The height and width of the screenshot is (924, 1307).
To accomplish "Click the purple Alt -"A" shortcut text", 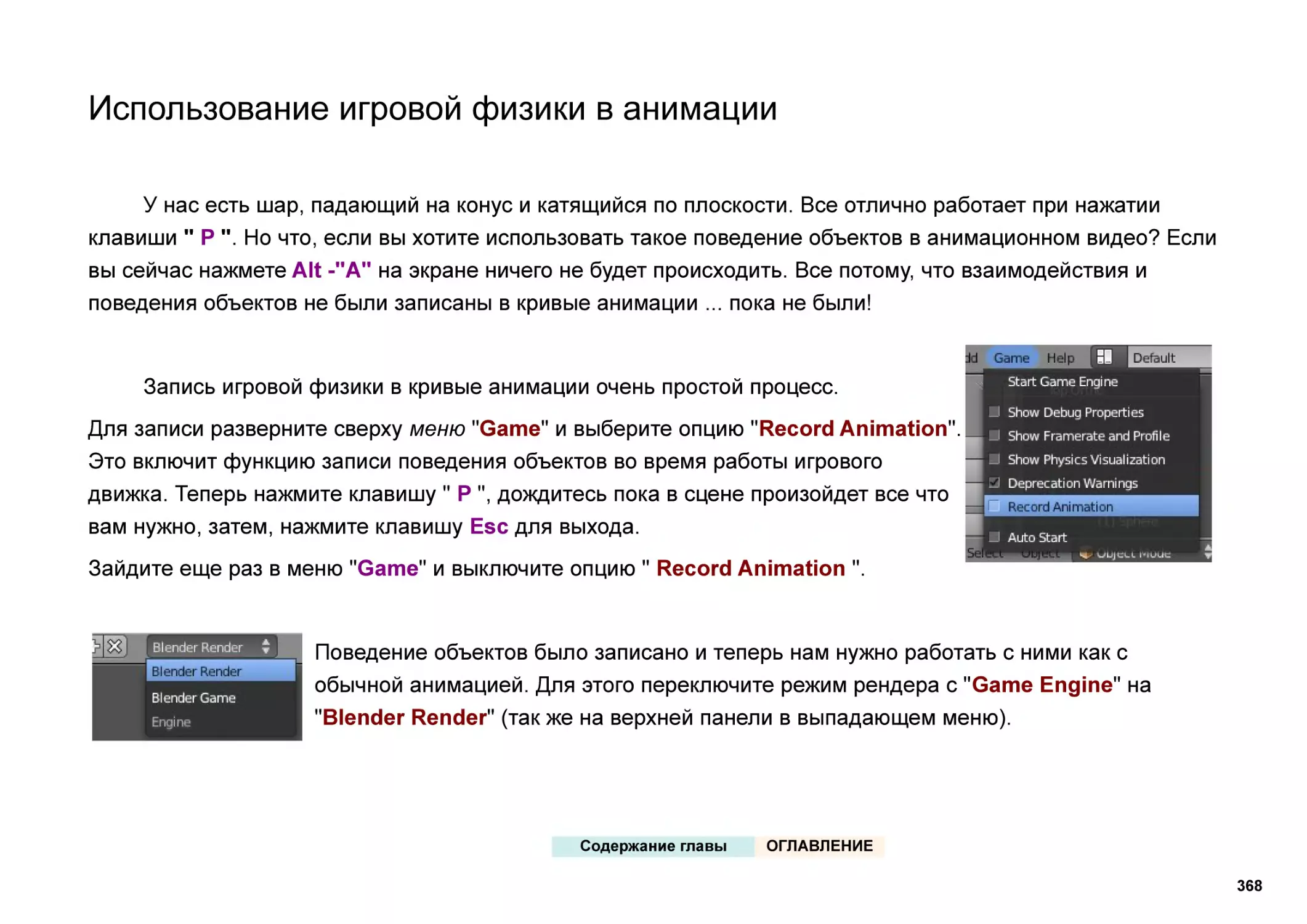I will [x=331, y=270].
